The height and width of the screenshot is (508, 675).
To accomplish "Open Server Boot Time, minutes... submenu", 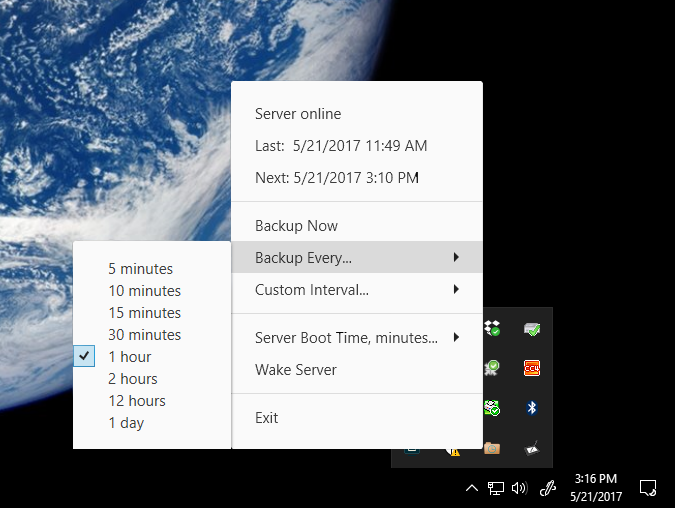I will click(x=357, y=338).
